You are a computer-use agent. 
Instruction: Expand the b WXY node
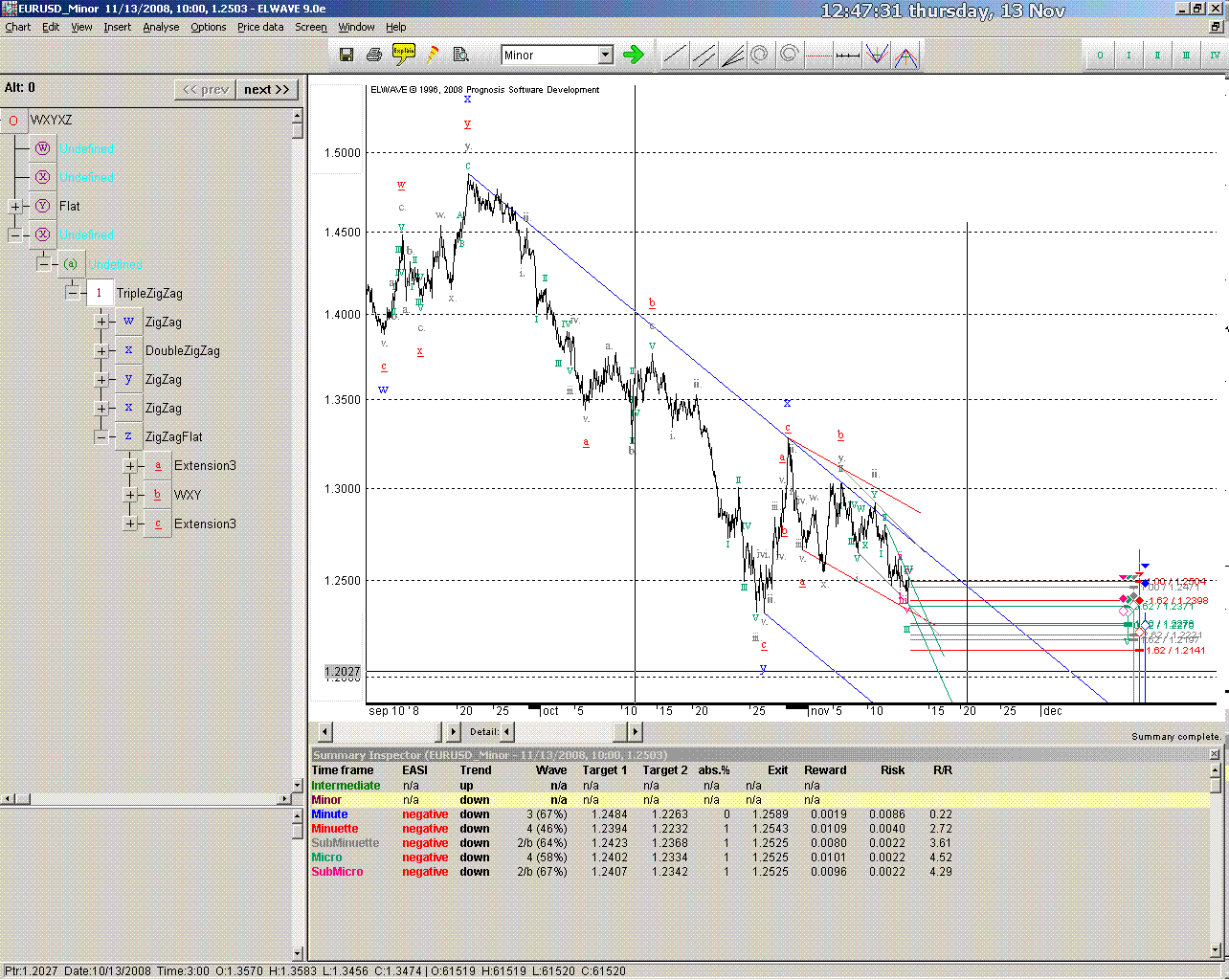pyautogui.click(x=130, y=495)
